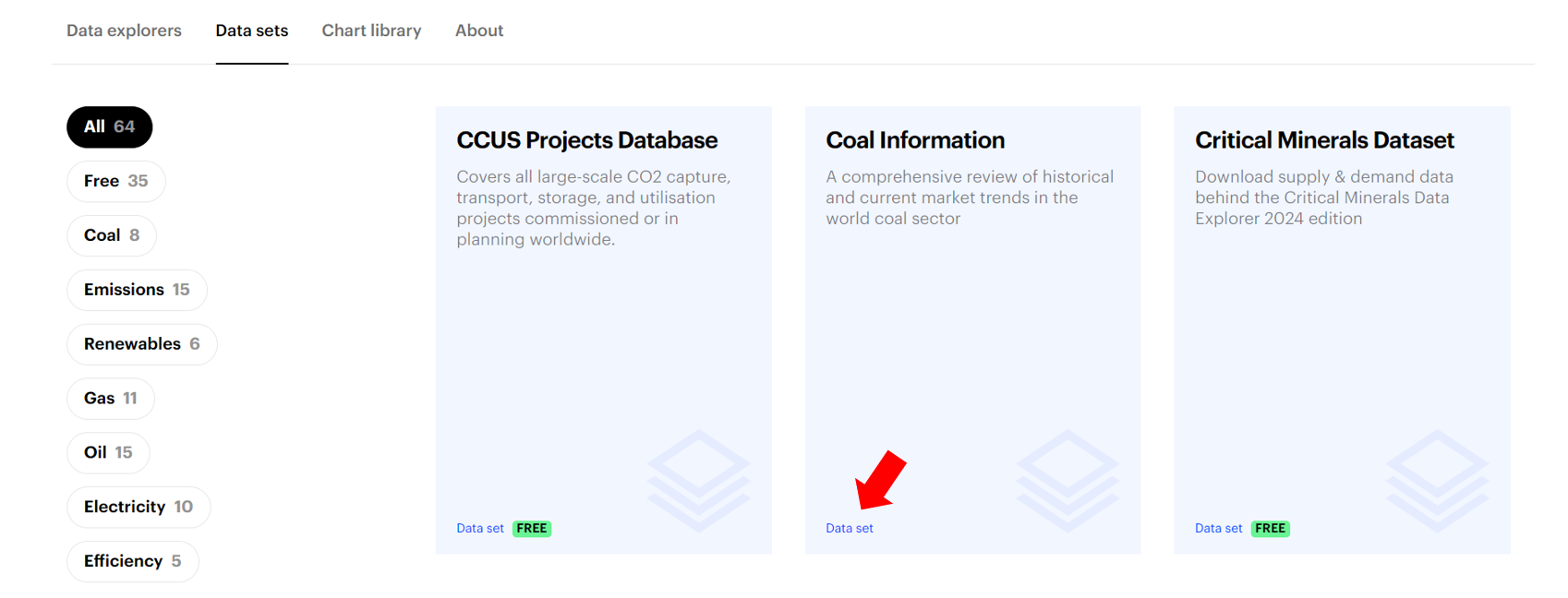Apply the Electricity filter
The image size is (1568, 598).
pyautogui.click(x=139, y=508)
